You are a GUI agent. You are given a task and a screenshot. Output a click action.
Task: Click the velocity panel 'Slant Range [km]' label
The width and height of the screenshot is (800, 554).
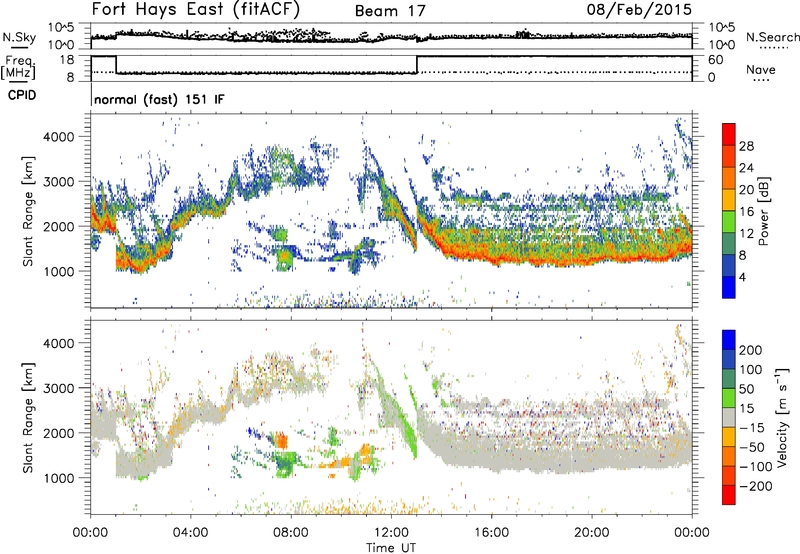pos(28,418)
